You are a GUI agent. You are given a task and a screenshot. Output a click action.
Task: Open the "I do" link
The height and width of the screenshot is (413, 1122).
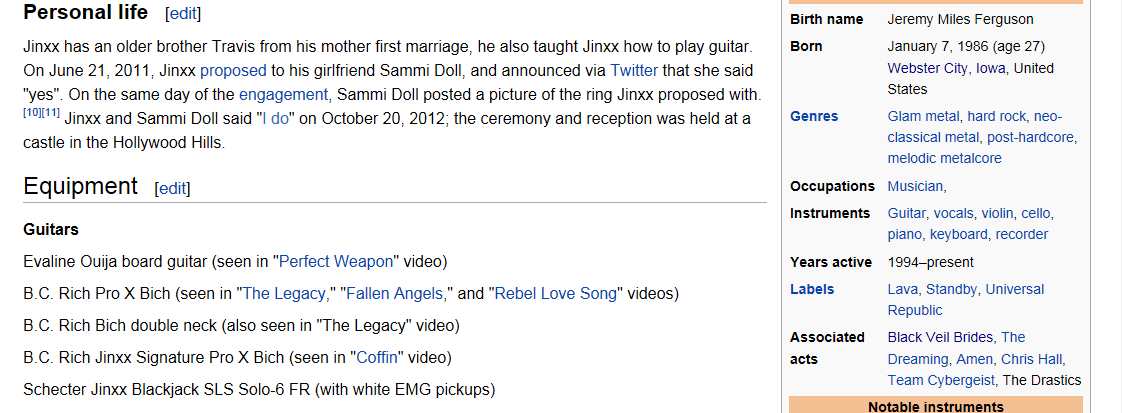274,119
